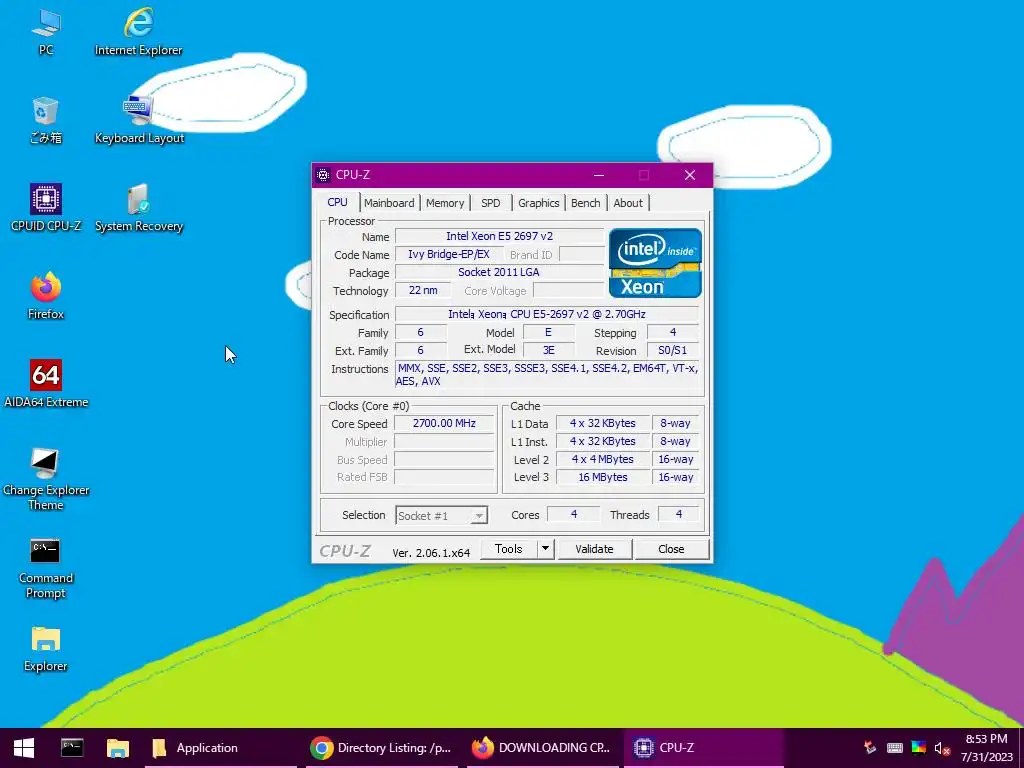Open the clock showing 8:53 PM
The image size is (1024, 768).
pos(987,748)
